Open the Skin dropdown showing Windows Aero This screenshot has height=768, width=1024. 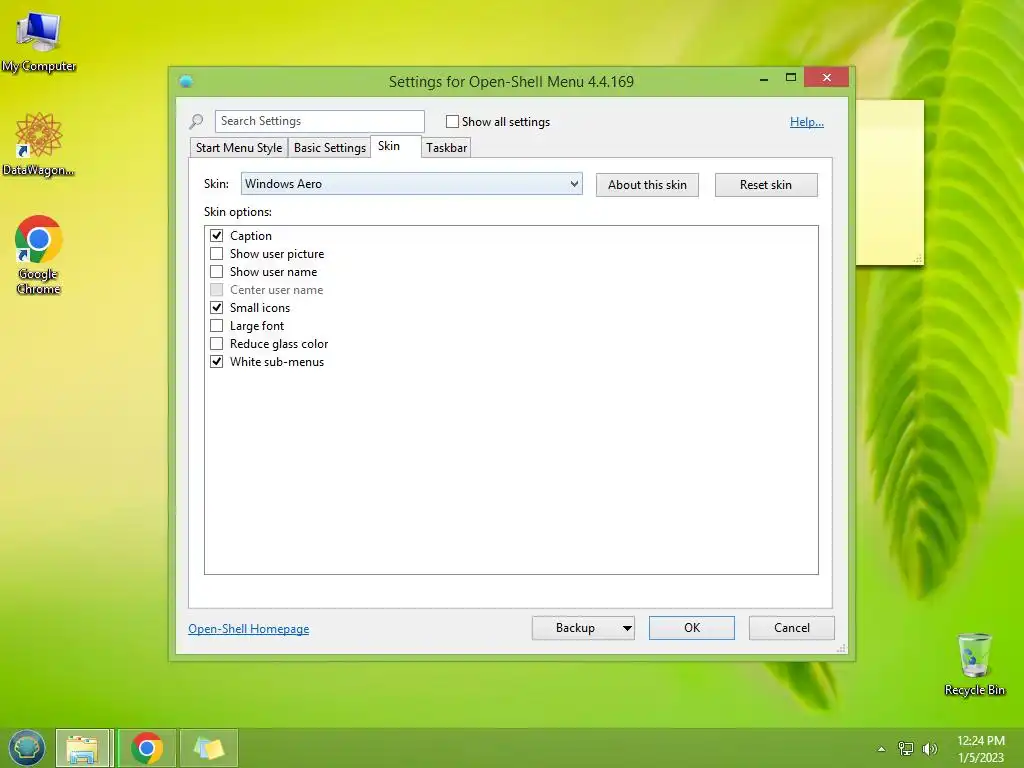pos(411,184)
